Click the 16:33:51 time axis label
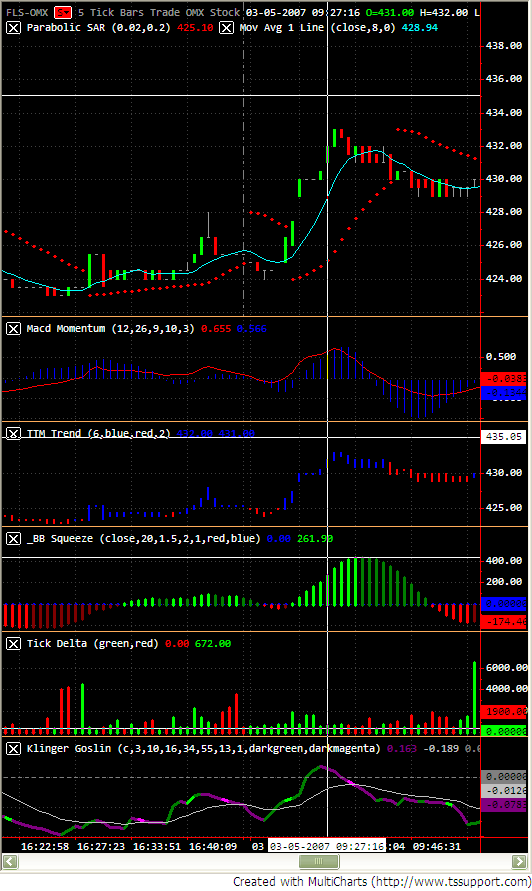Screen dimensions: 532x891 click(157, 846)
